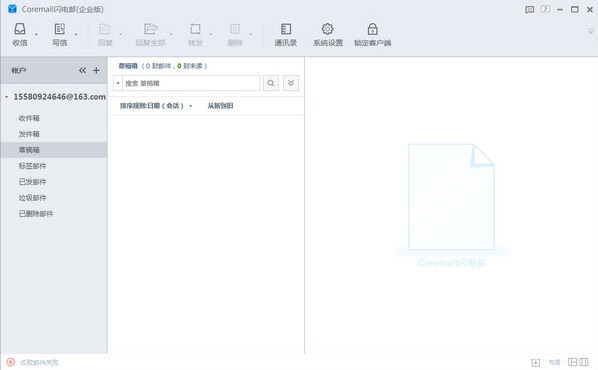Click the greyed 删除 delete trash icon

235,29
